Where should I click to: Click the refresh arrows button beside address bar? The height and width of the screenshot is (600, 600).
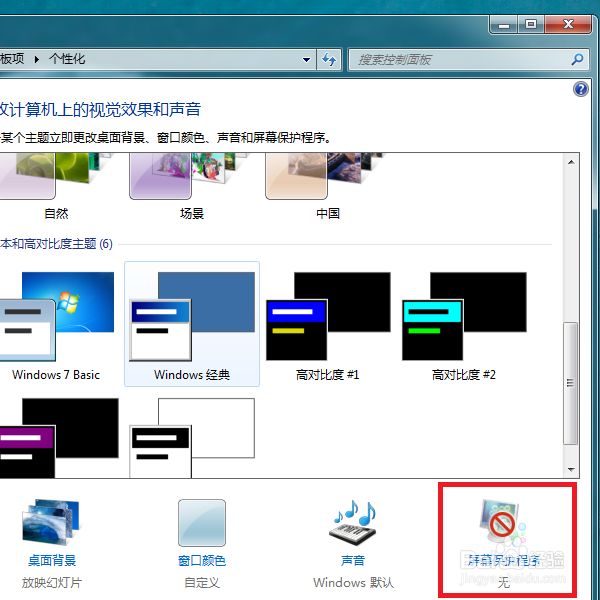pos(329,59)
